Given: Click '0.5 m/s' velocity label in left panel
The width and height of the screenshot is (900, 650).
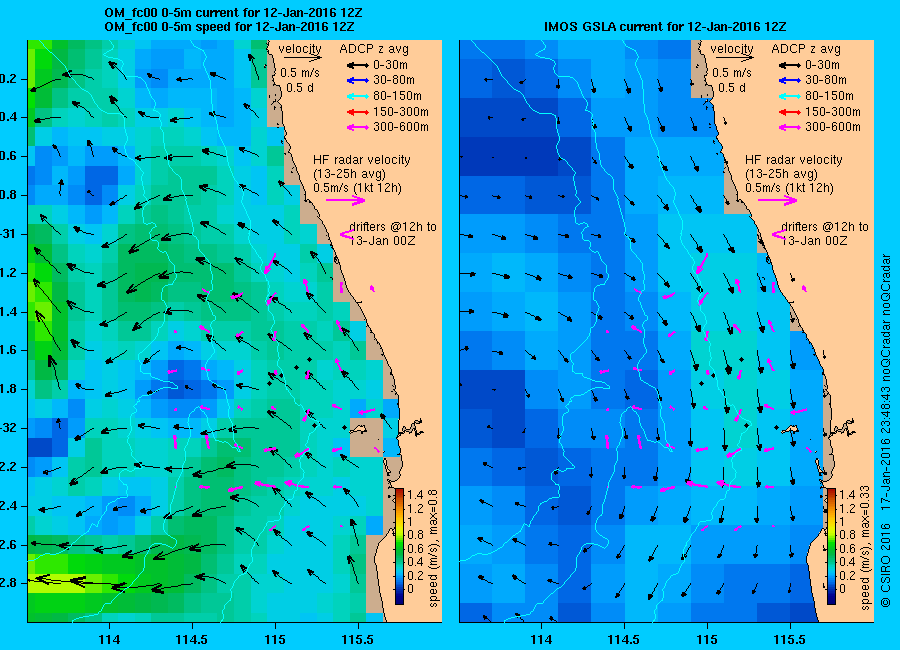Looking at the screenshot, I should click(x=300, y=73).
